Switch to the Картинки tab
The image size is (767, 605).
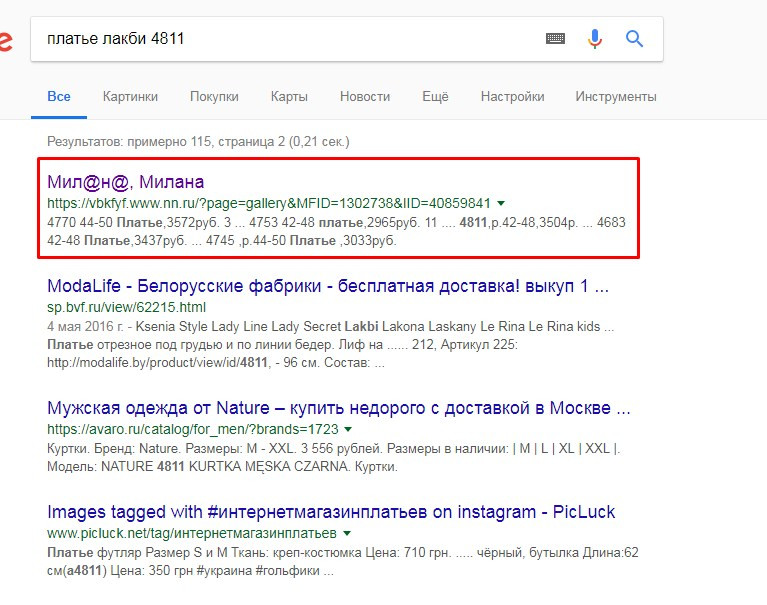point(130,96)
